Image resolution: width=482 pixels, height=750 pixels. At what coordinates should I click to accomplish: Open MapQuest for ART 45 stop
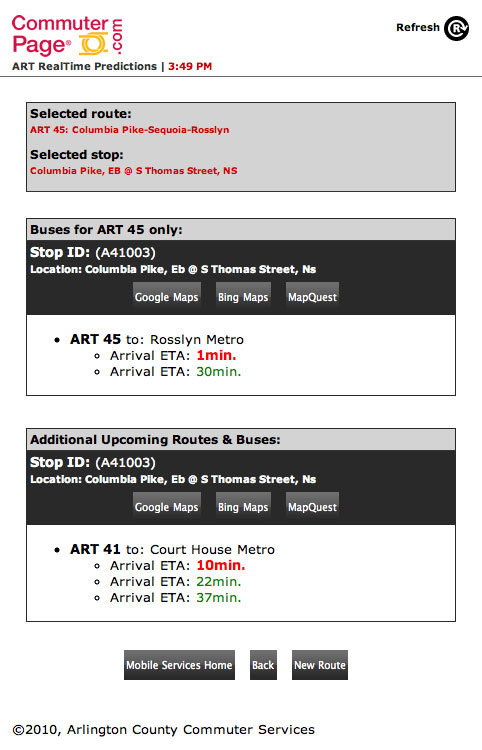(312, 297)
